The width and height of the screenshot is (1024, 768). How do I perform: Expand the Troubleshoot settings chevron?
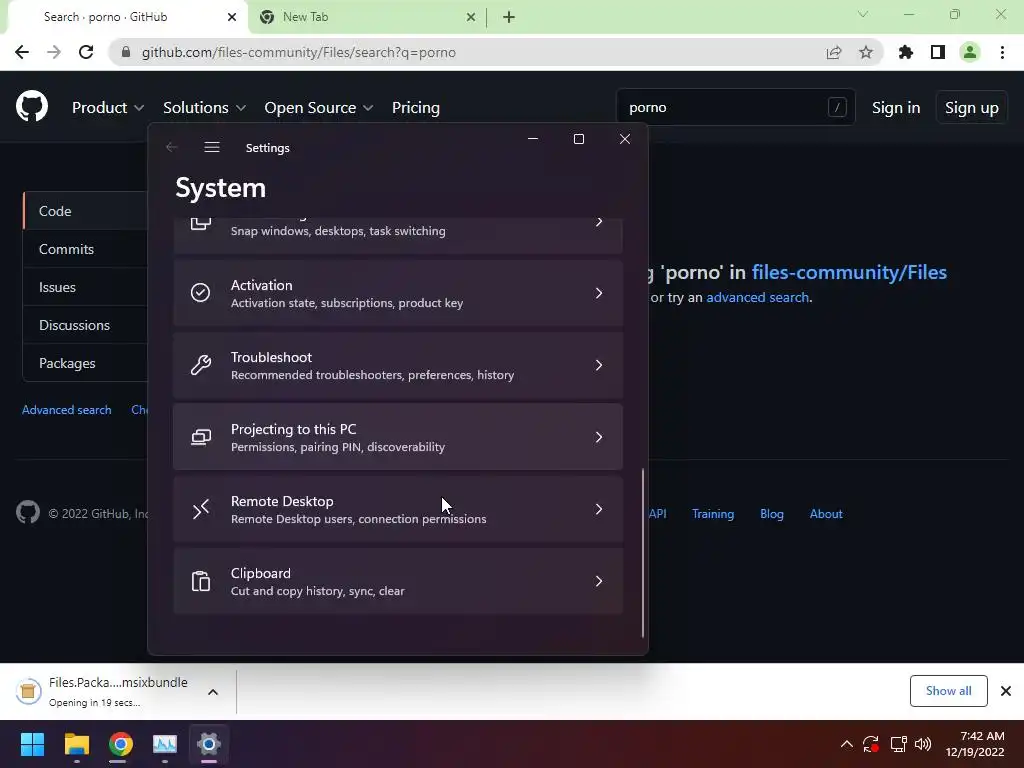click(x=599, y=364)
